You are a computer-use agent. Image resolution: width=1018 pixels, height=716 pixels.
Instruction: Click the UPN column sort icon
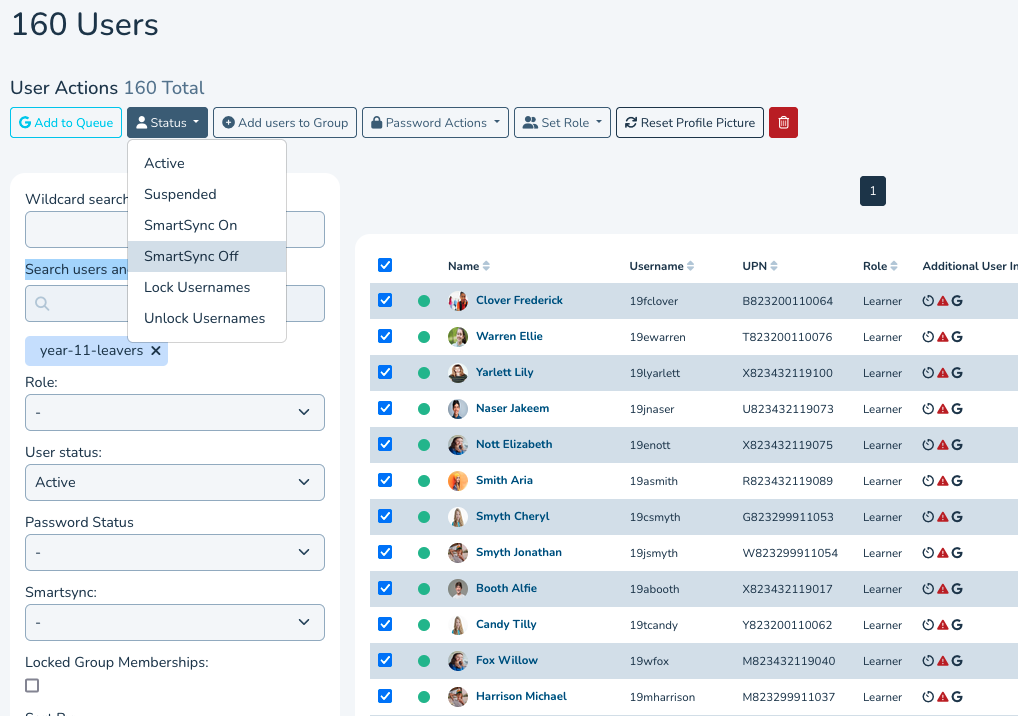(x=774, y=266)
